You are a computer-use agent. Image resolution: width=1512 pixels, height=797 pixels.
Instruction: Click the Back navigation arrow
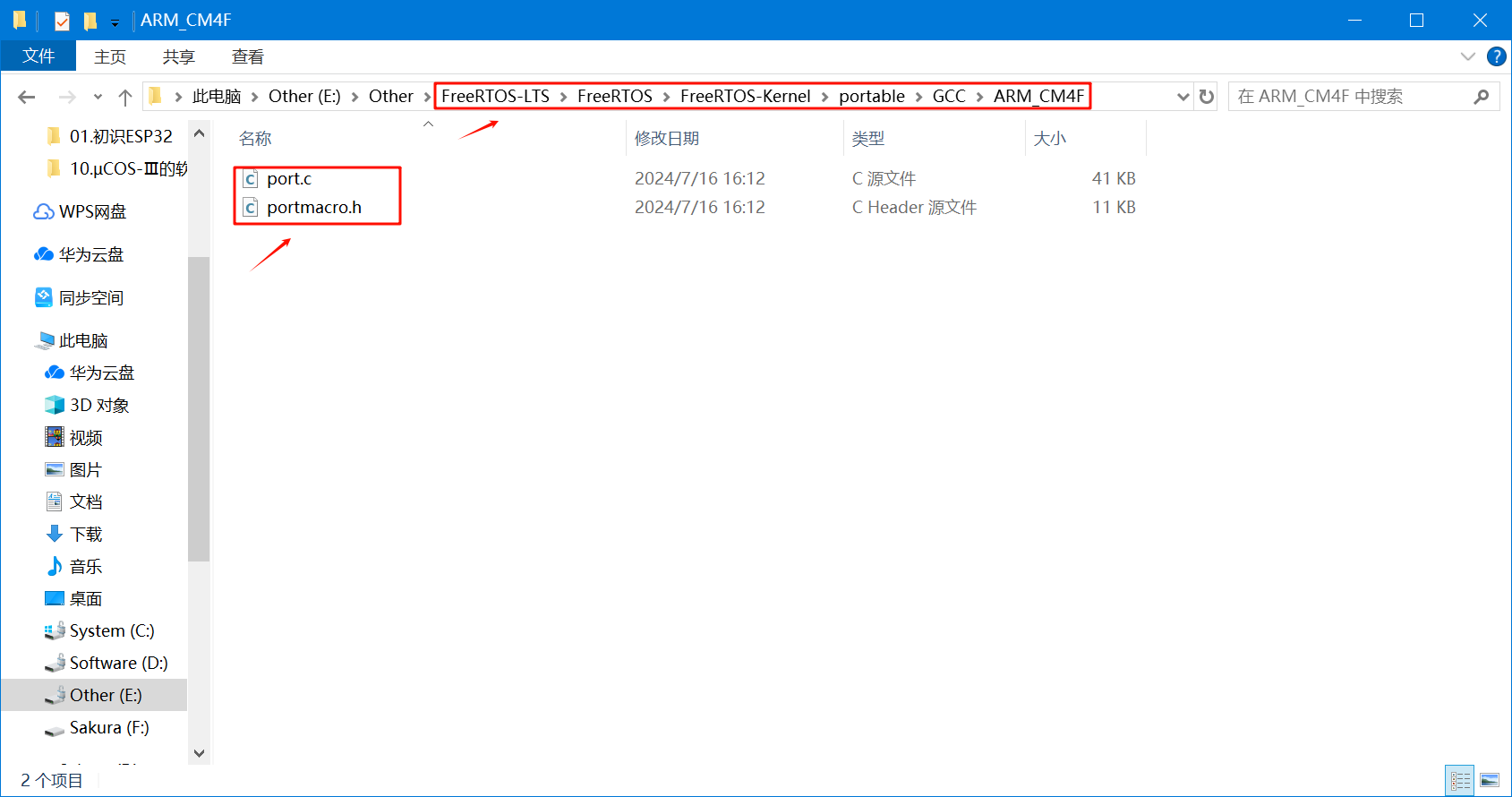[x=27, y=97]
